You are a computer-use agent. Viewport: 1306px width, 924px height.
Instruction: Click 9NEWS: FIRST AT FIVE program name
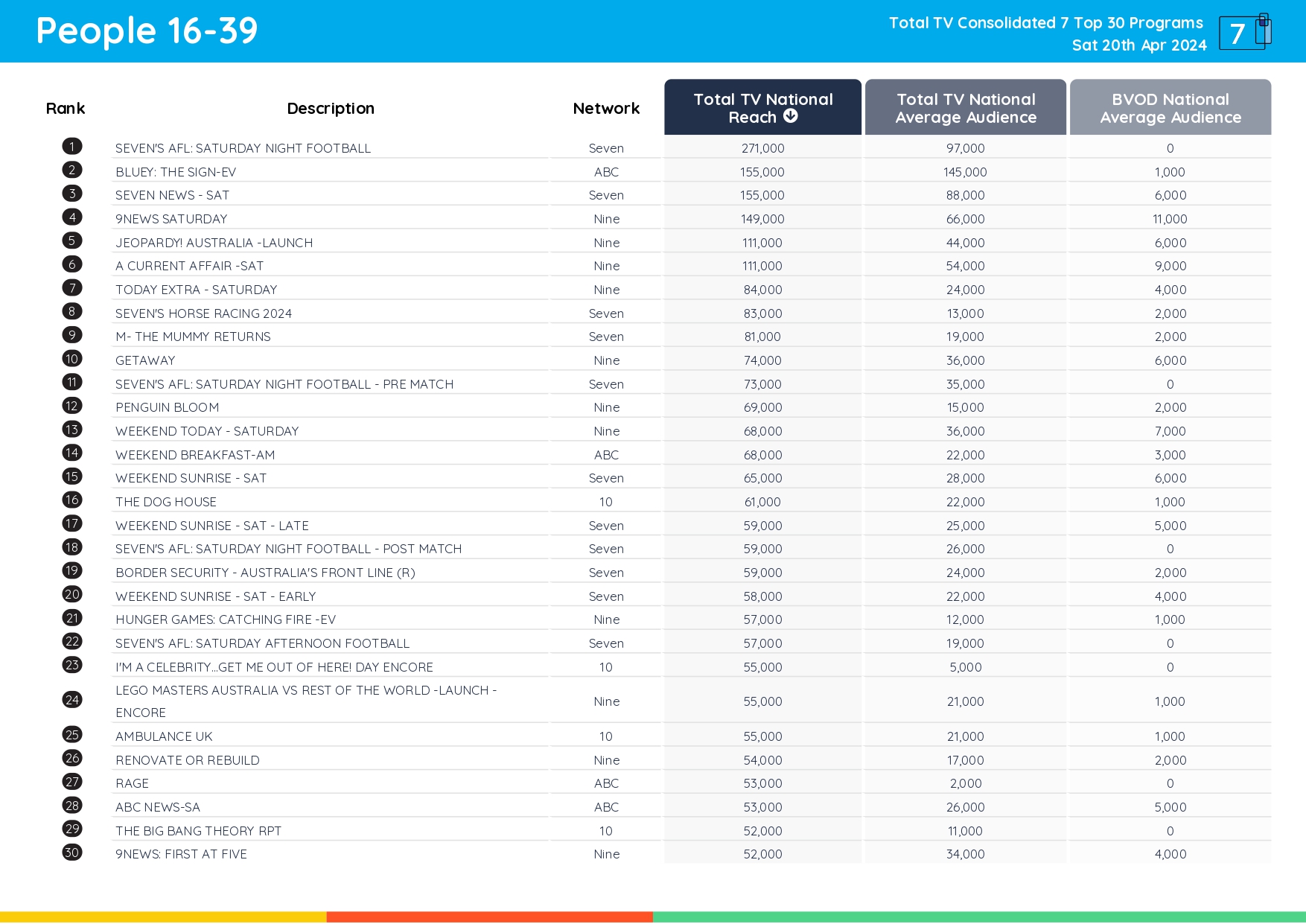[181, 855]
